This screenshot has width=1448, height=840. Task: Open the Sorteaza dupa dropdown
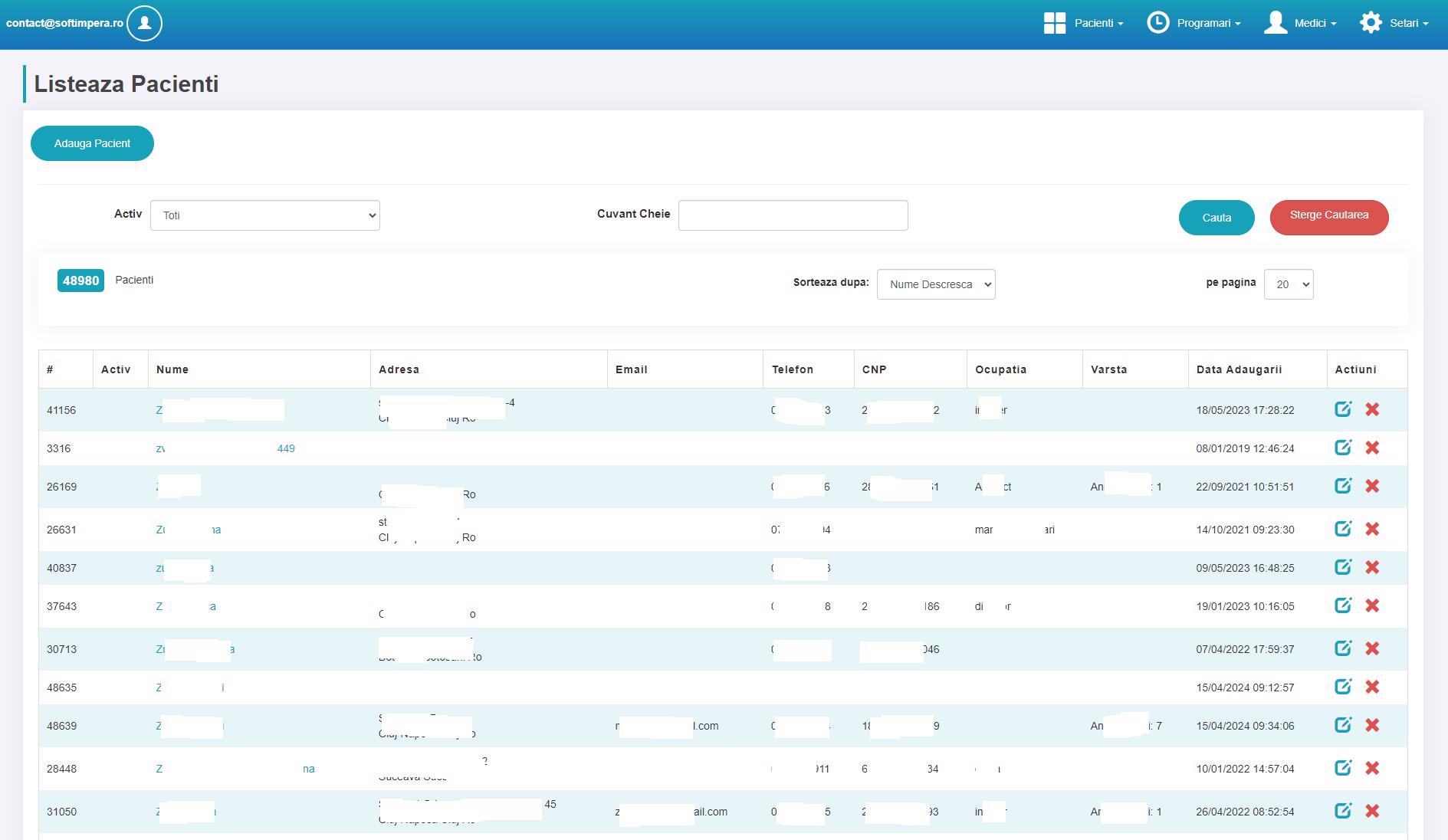coord(936,284)
